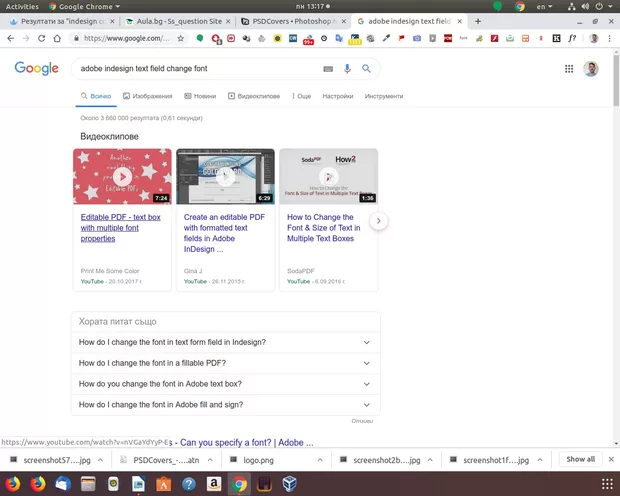Viewport: 620px width, 496px height.
Task: Click the voice search microphone icon
Action: coord(347,69)
